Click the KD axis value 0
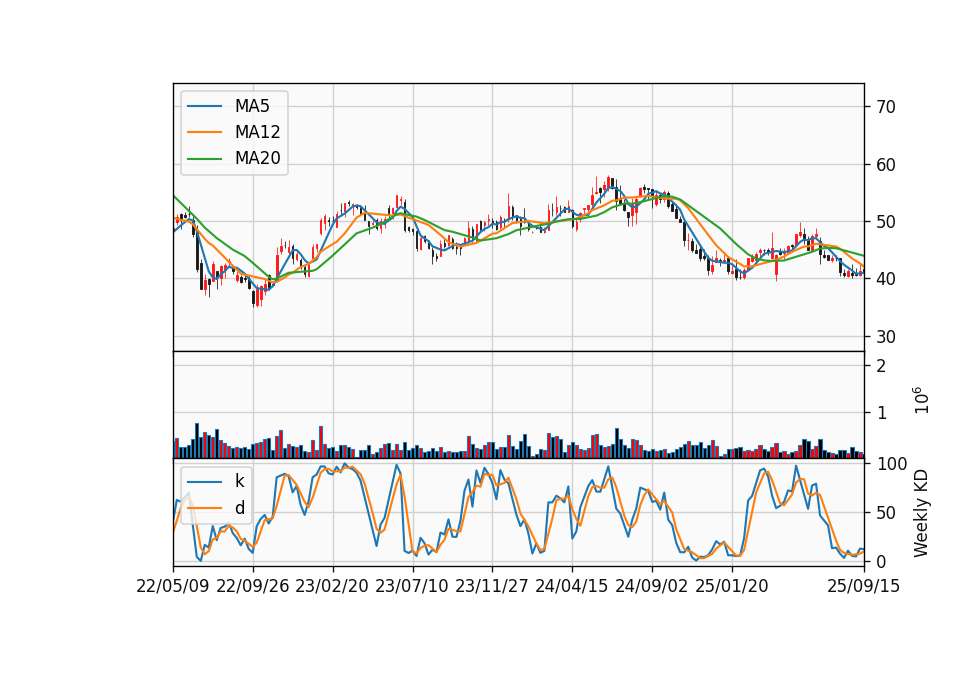This screenshot has width=960, height=690. click(x=882, y=561)
